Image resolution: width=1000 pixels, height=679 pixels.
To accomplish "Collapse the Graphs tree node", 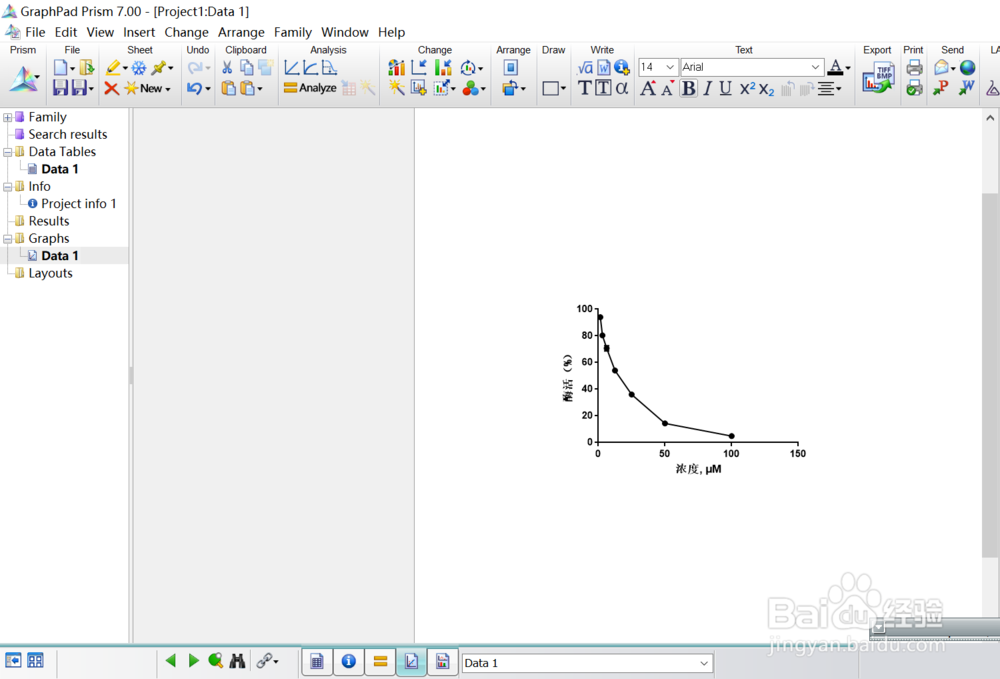I will point(8,239).
